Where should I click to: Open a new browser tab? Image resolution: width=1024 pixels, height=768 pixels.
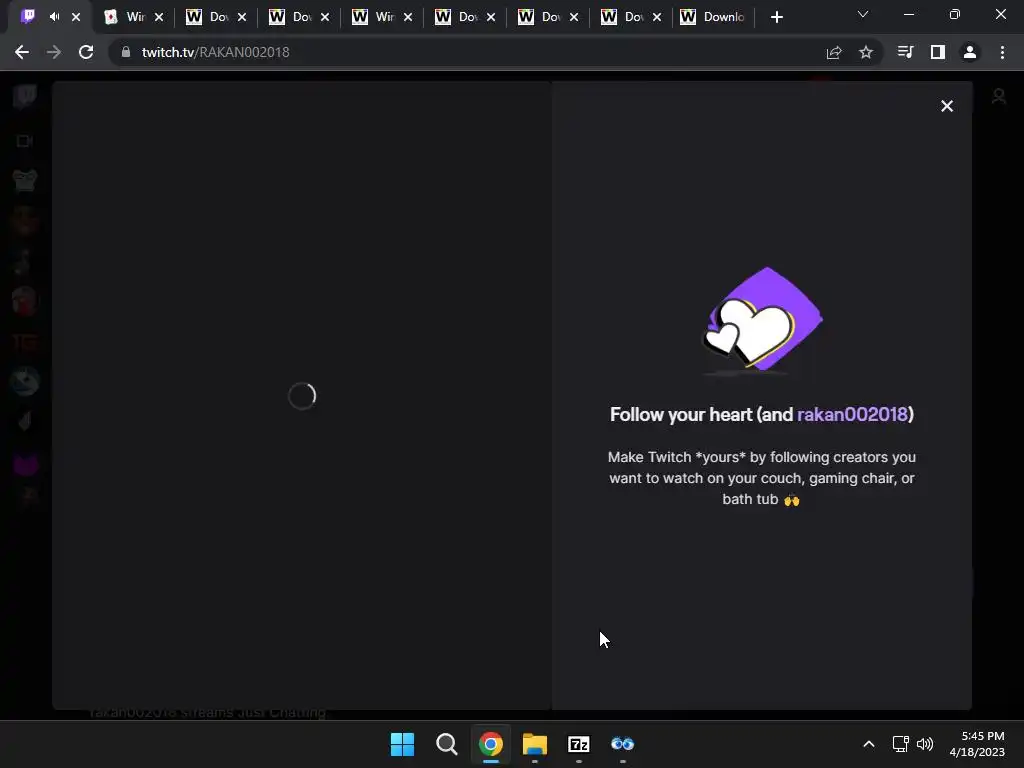point(776,17)
